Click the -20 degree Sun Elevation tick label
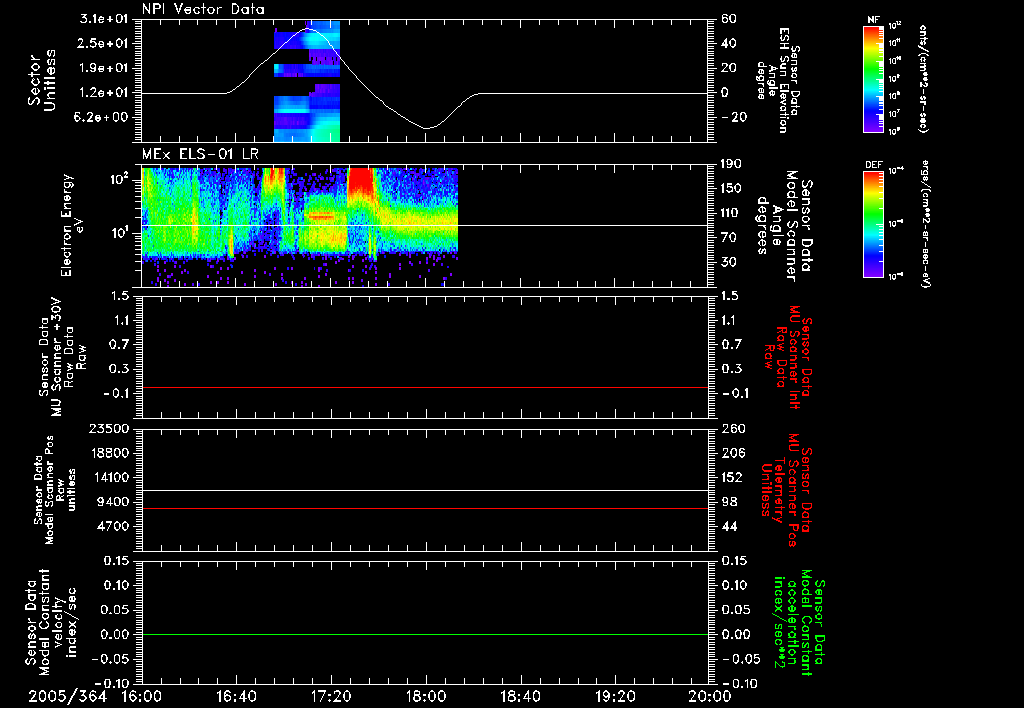The width and height of the screenshot is (1024, 708). click(735, 118)
